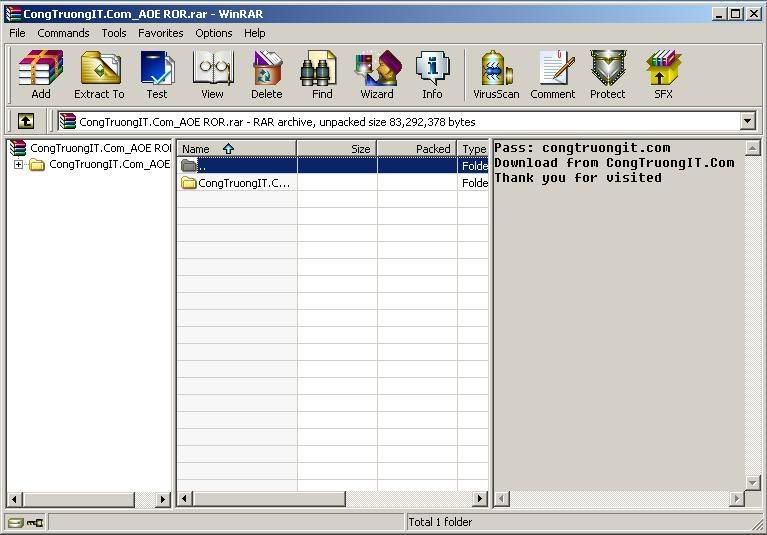Click the key password icon in status bar
Image resolution: width=767 pixels, height=535 pixels.
click(x=35, y=523)
